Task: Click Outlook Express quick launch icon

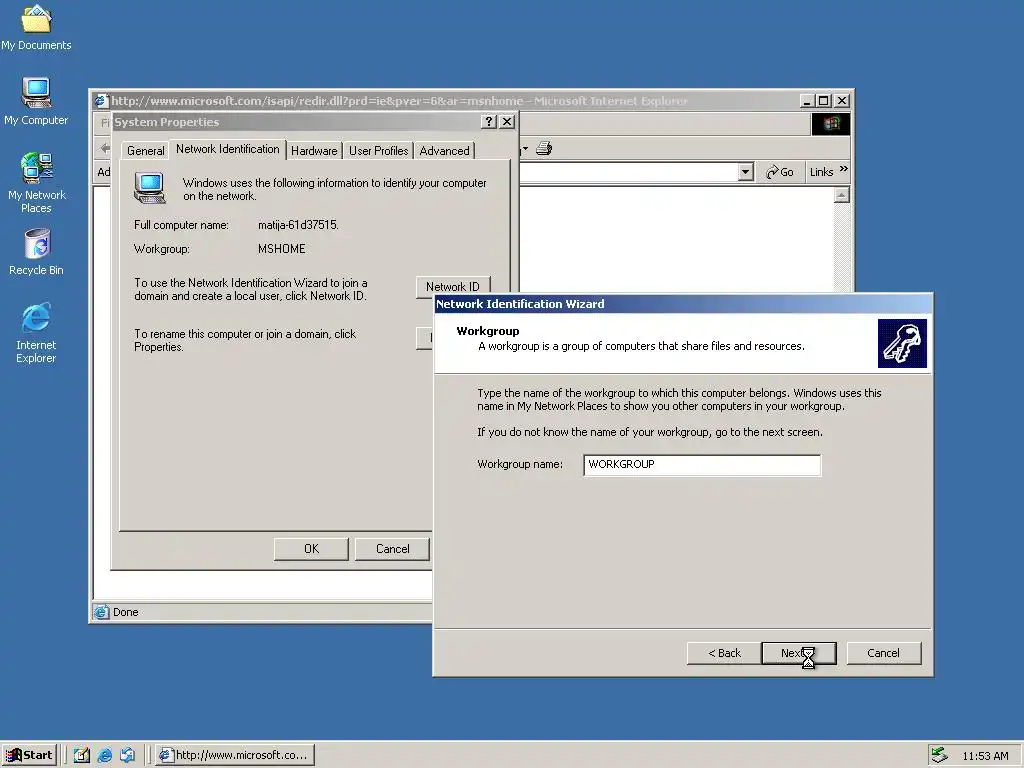Action: click(127, 755)
